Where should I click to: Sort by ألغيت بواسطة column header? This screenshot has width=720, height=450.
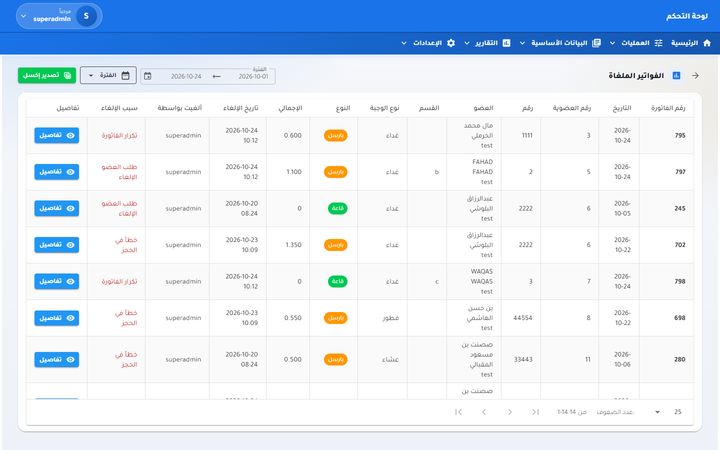click(180, 108)
